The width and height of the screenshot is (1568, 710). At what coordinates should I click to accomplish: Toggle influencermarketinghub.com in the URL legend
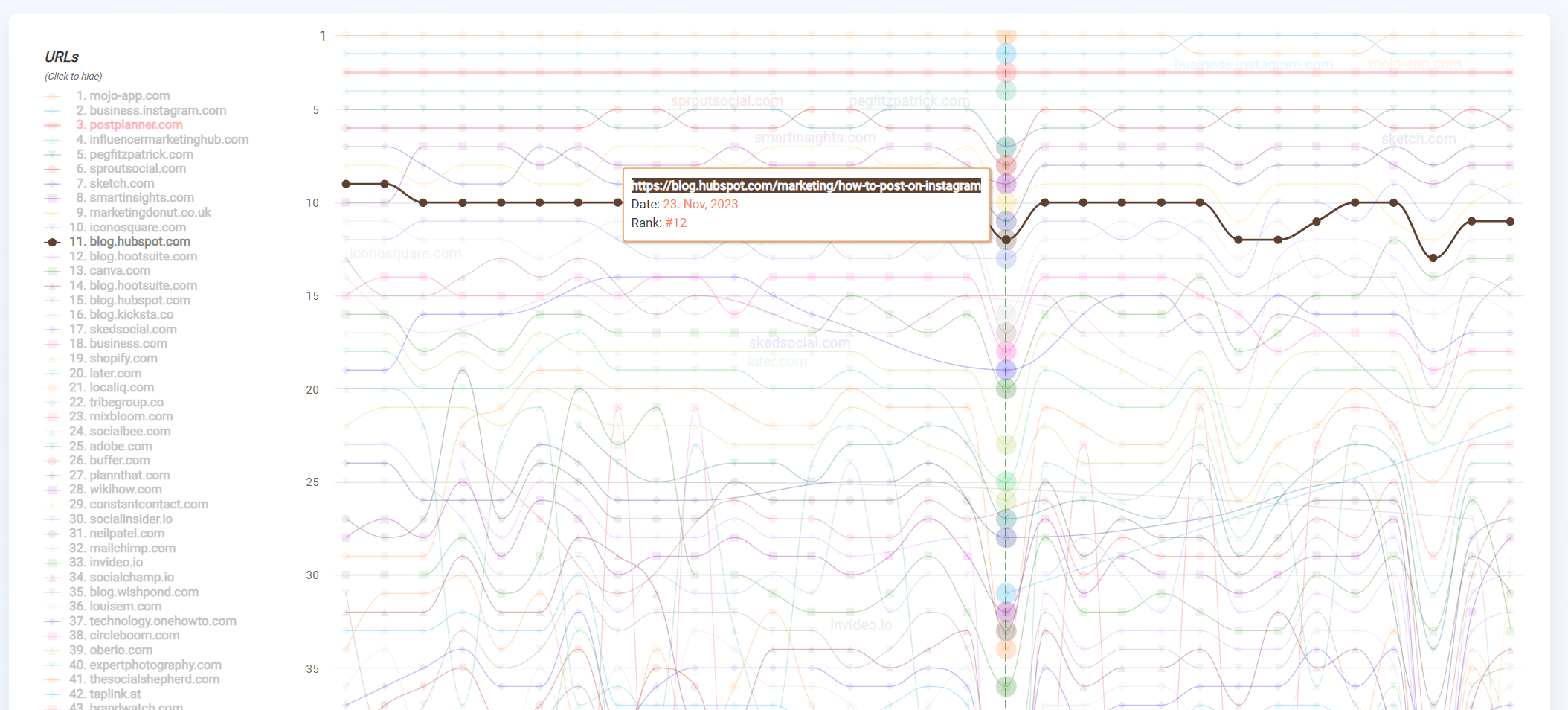pyautogui.click(x=146, y=139)
